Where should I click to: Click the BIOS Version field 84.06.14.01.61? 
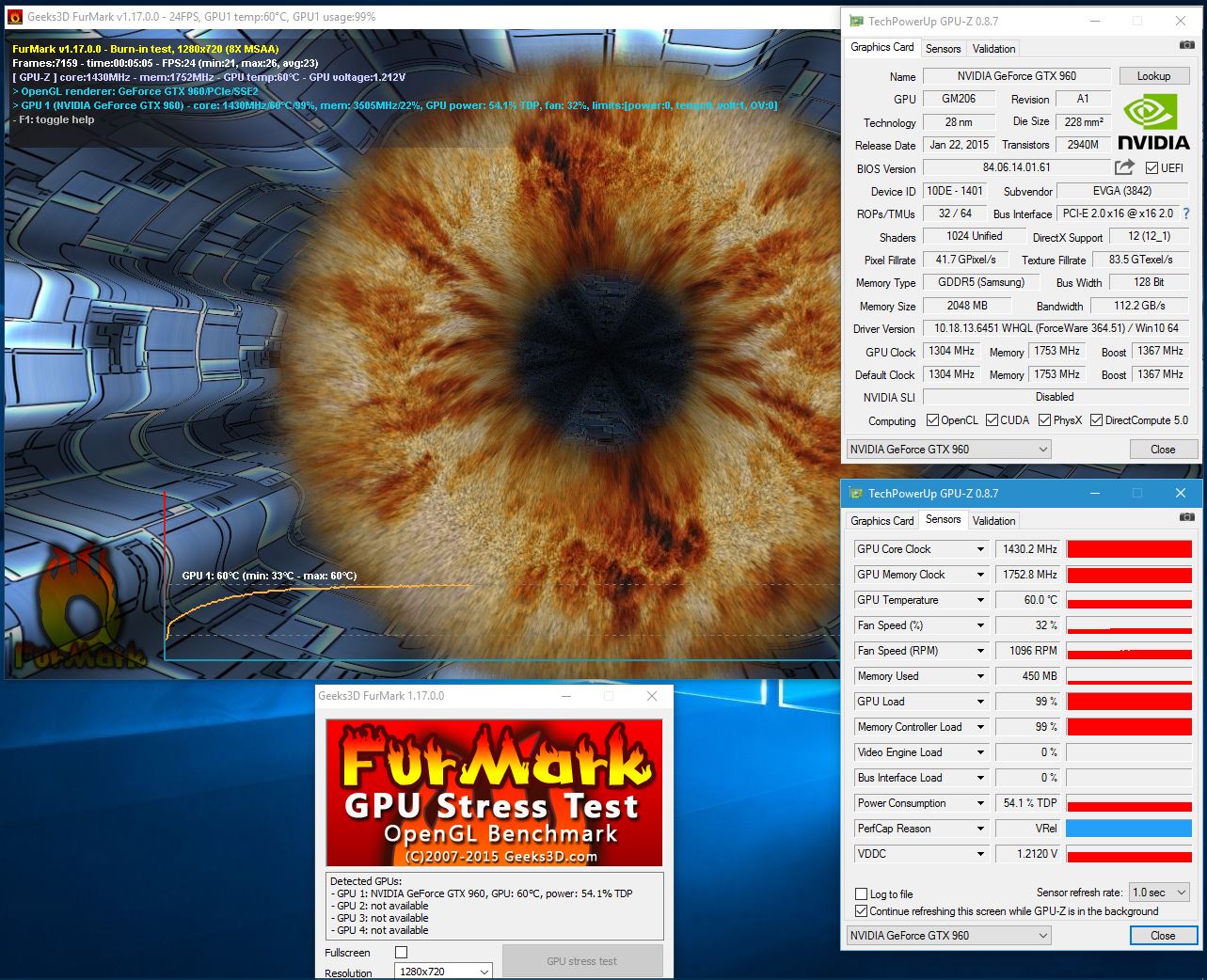(1017, 167)
